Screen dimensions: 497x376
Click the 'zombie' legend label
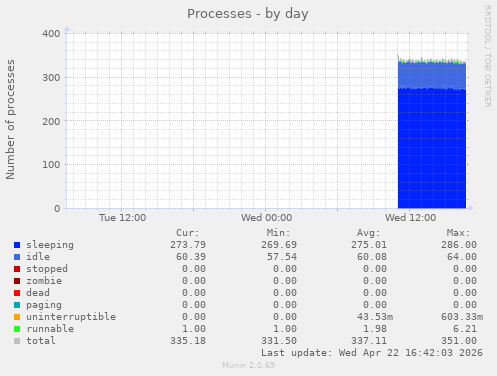click(x=44, y=281)
